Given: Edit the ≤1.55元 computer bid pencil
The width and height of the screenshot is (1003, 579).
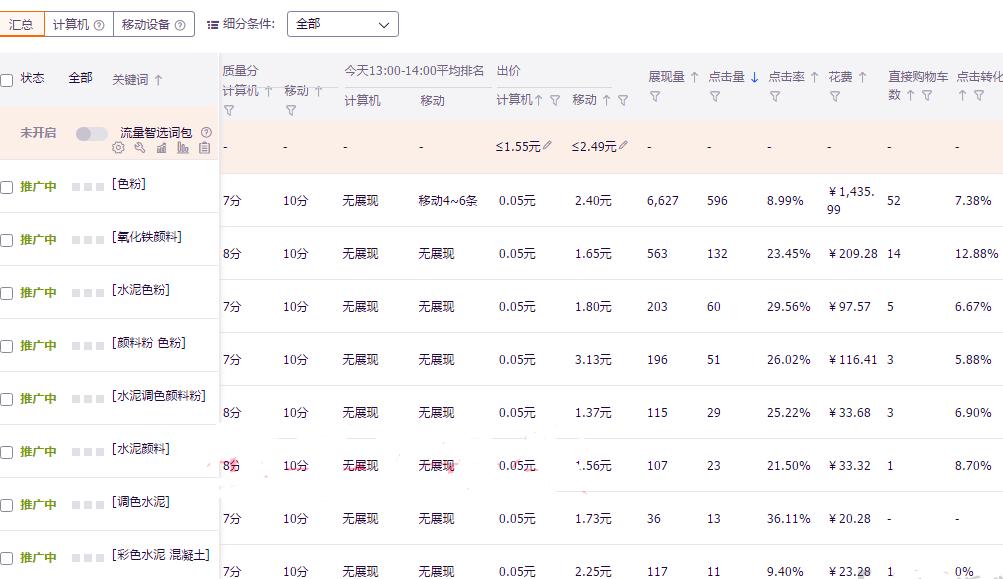Looking at the screenshot, I should point(547,146).
